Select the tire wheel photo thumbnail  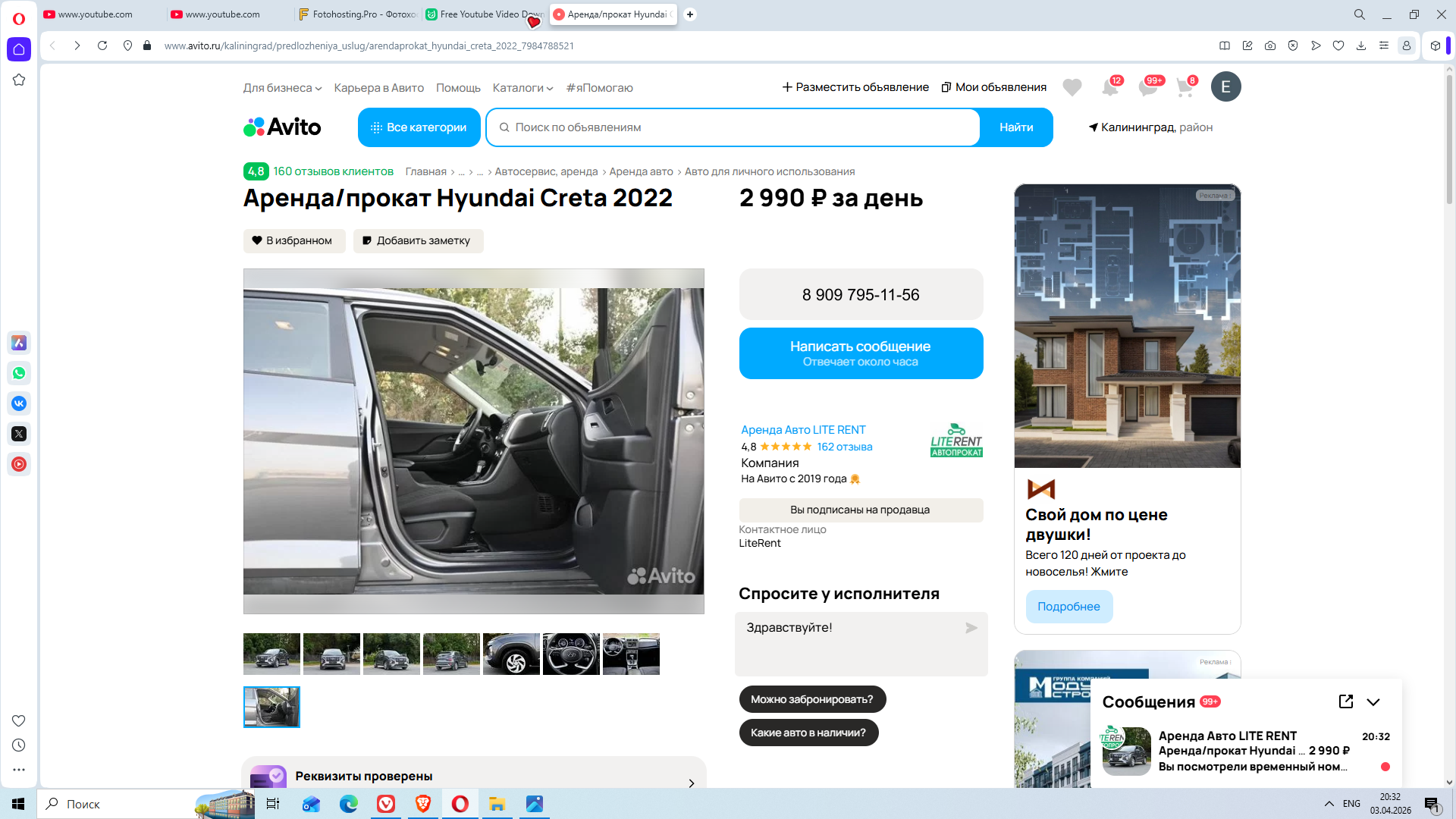(x=511, y=654)
